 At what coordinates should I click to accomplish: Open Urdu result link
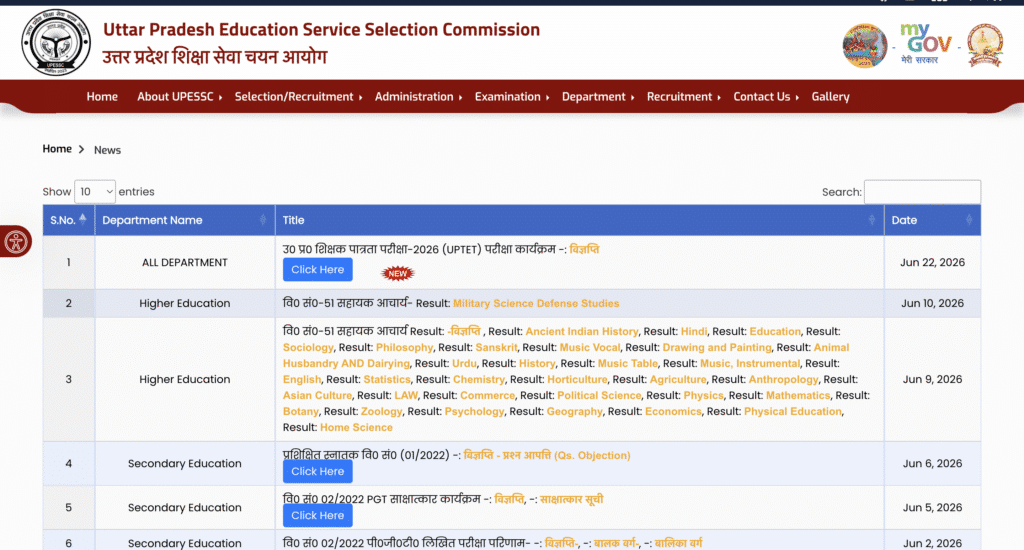(464, 363)
